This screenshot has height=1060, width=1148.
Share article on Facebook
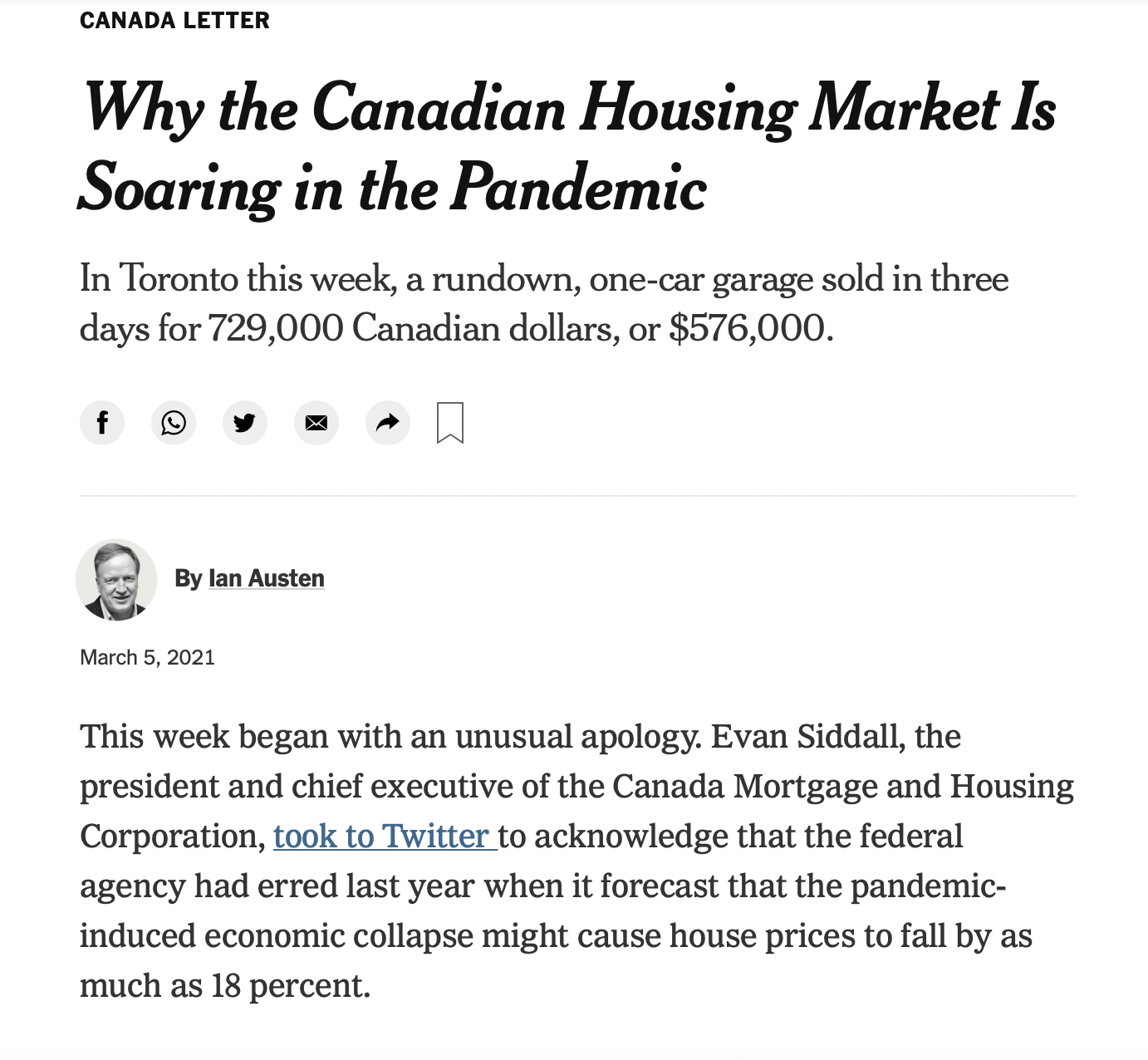[x=102, y=423]
